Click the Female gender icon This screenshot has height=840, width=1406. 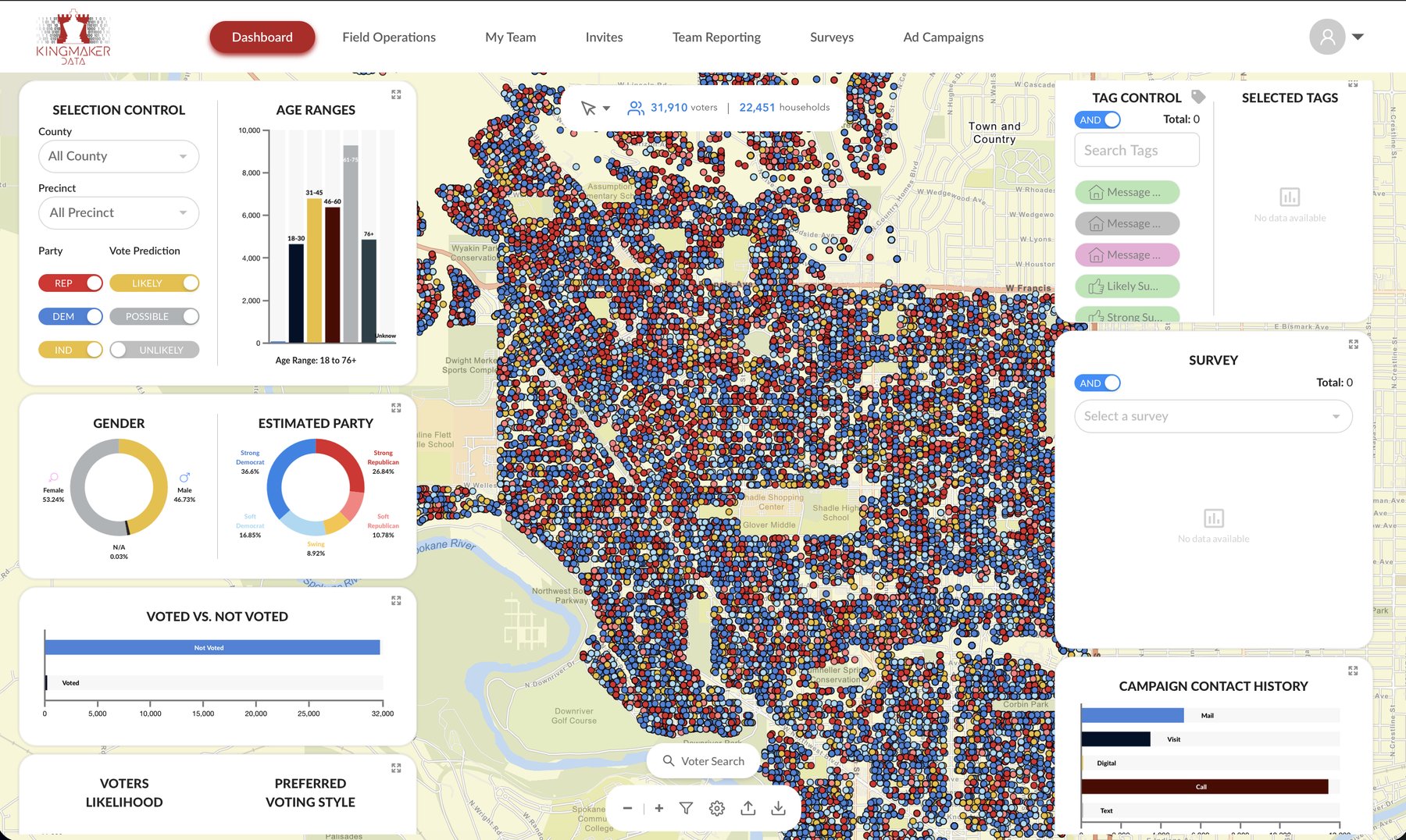[53, 477]
